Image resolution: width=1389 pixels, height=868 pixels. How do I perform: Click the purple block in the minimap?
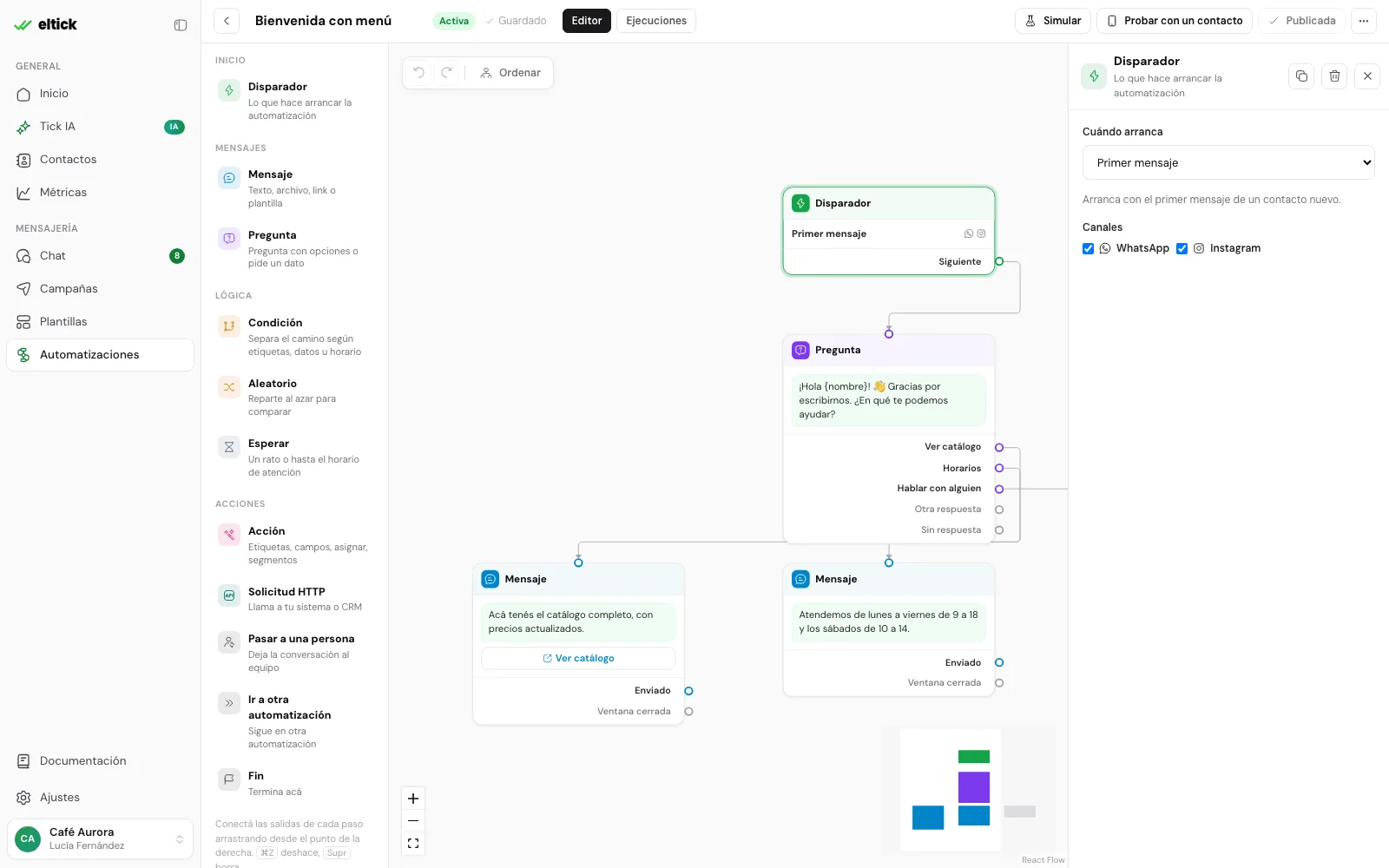pyautogui.click(x=974, y=787)
